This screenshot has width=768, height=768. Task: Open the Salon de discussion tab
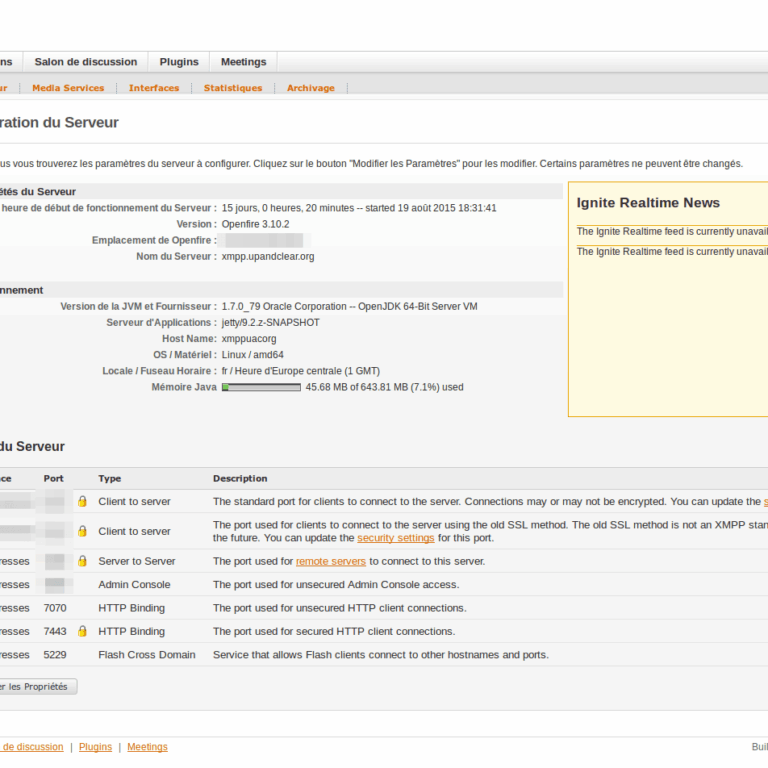pyautogui.click(x=86, y=62)
